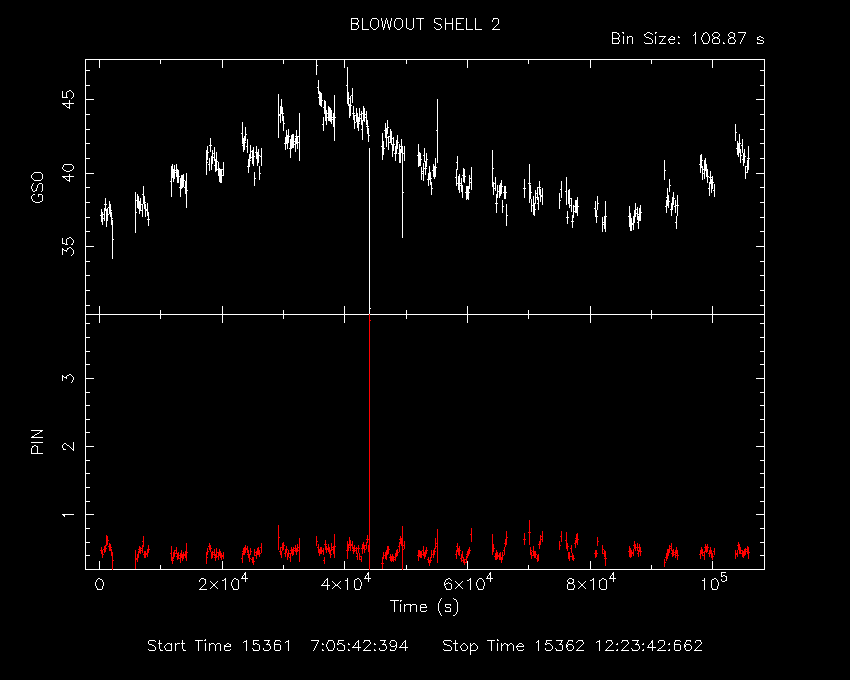Viewport: 850px width, 680px height.
Task: Click the time axis tick label 0
Action: point(99,585)
